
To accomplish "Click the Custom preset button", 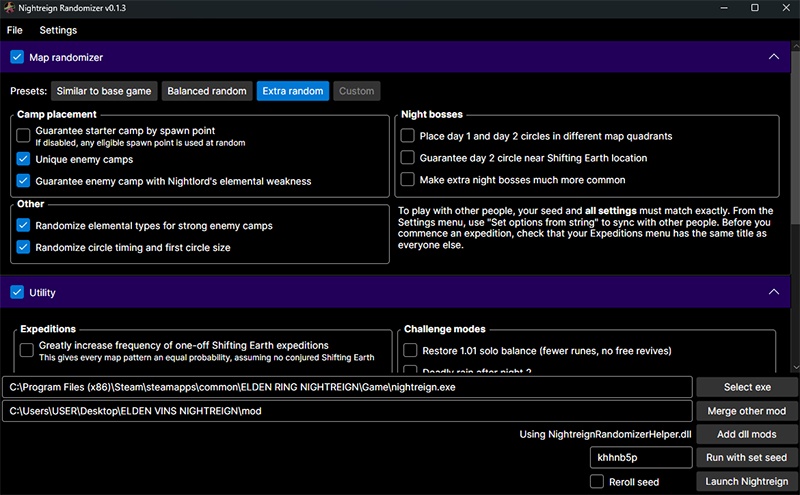I will (x=357, y=91).
